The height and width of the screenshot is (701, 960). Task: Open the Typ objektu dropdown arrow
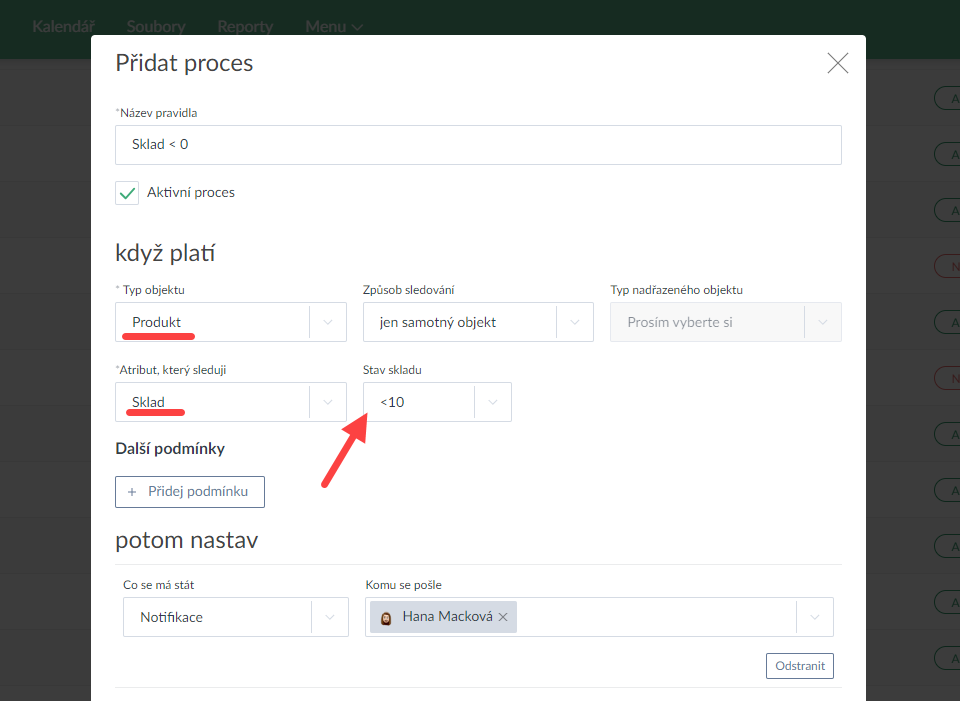tap(327, 323)
